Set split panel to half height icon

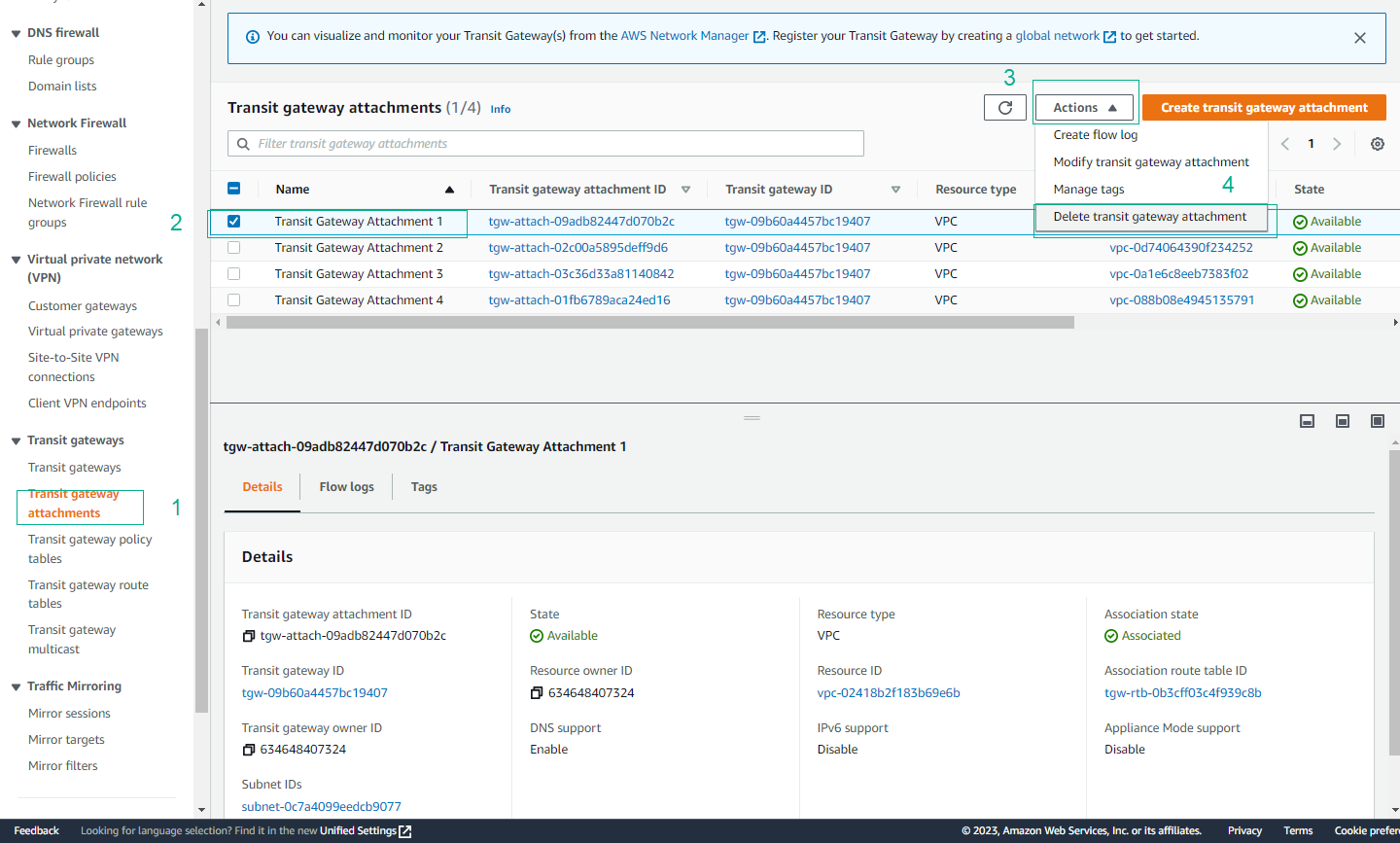coord(1343,421)
